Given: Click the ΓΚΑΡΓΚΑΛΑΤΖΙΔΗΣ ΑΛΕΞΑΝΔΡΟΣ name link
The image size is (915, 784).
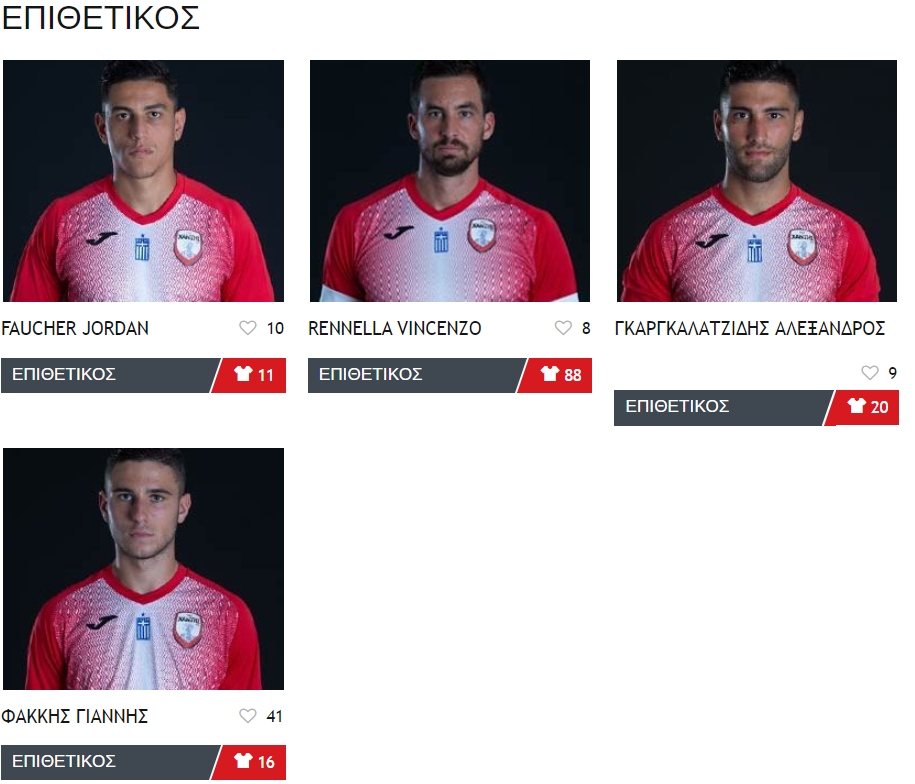Looking at the screenshot, I should (x=750, y=328).
